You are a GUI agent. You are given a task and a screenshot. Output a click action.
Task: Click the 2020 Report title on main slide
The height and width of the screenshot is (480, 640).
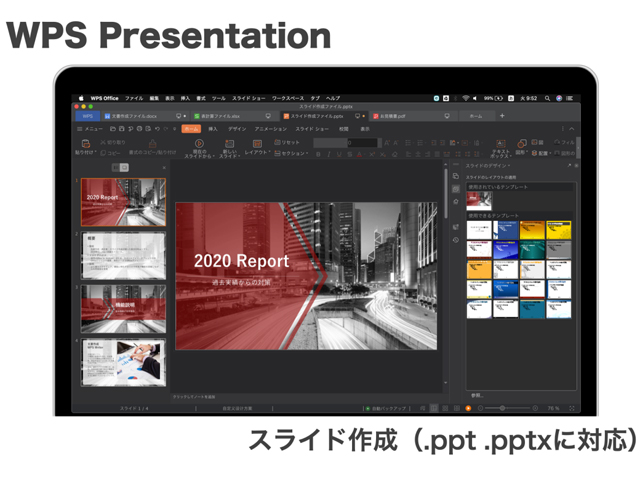point(242,261)
